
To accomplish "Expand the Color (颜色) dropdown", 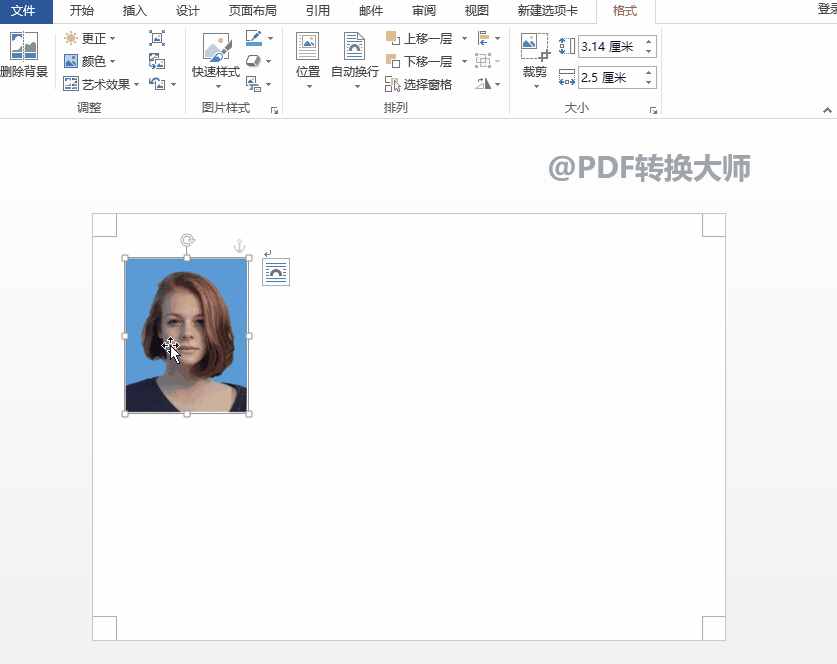I will coord(90,61).
